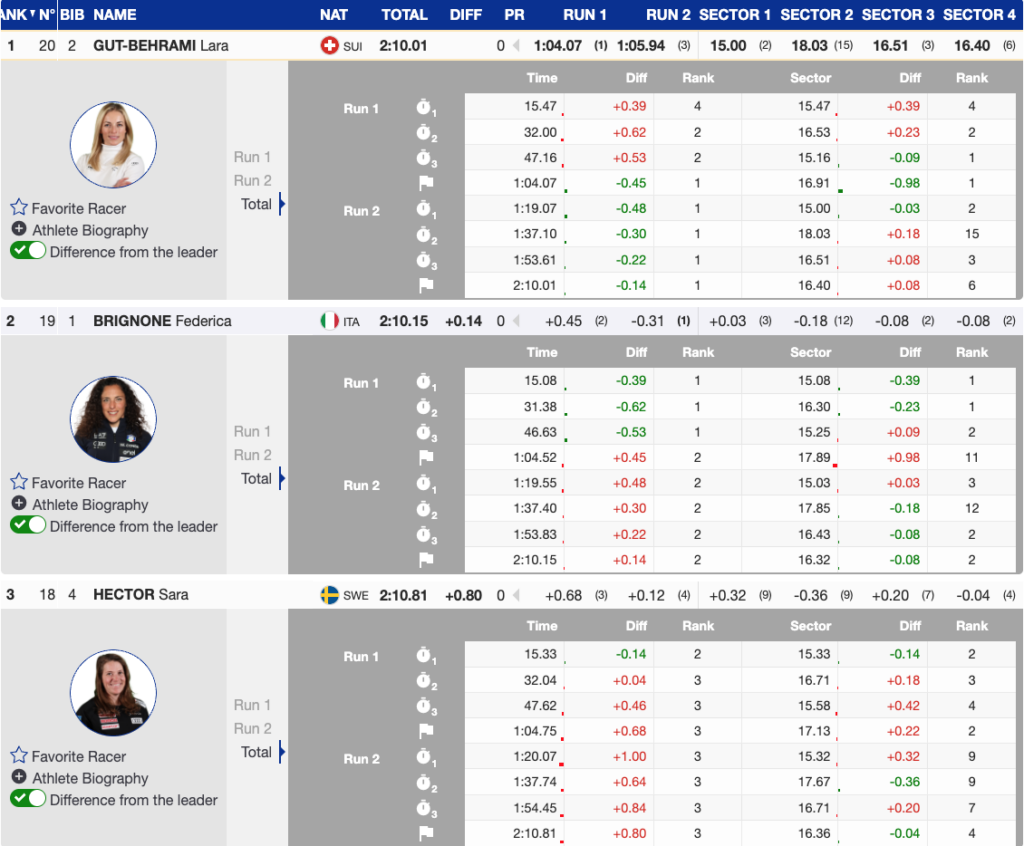This screenshot has width=1024, height=846.
Task: Click Federica Brignone's profile photo
Action: 113,419
